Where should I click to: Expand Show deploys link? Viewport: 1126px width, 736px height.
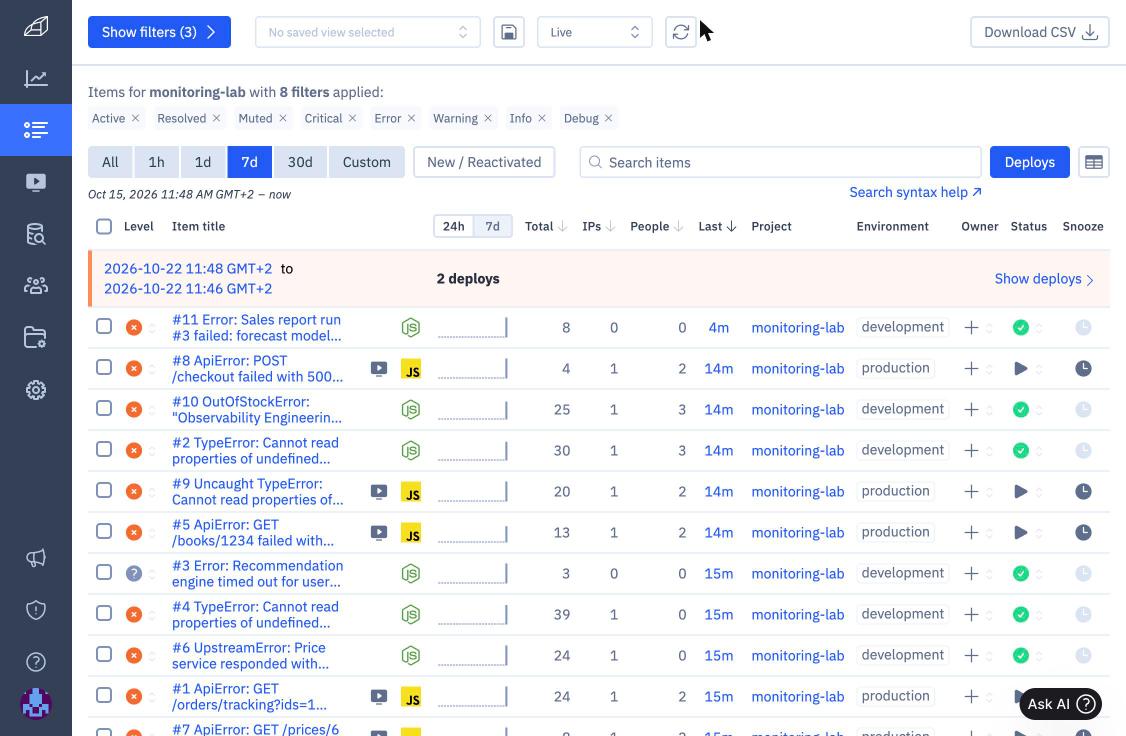pyautogui.click(x=1044, y=279)
